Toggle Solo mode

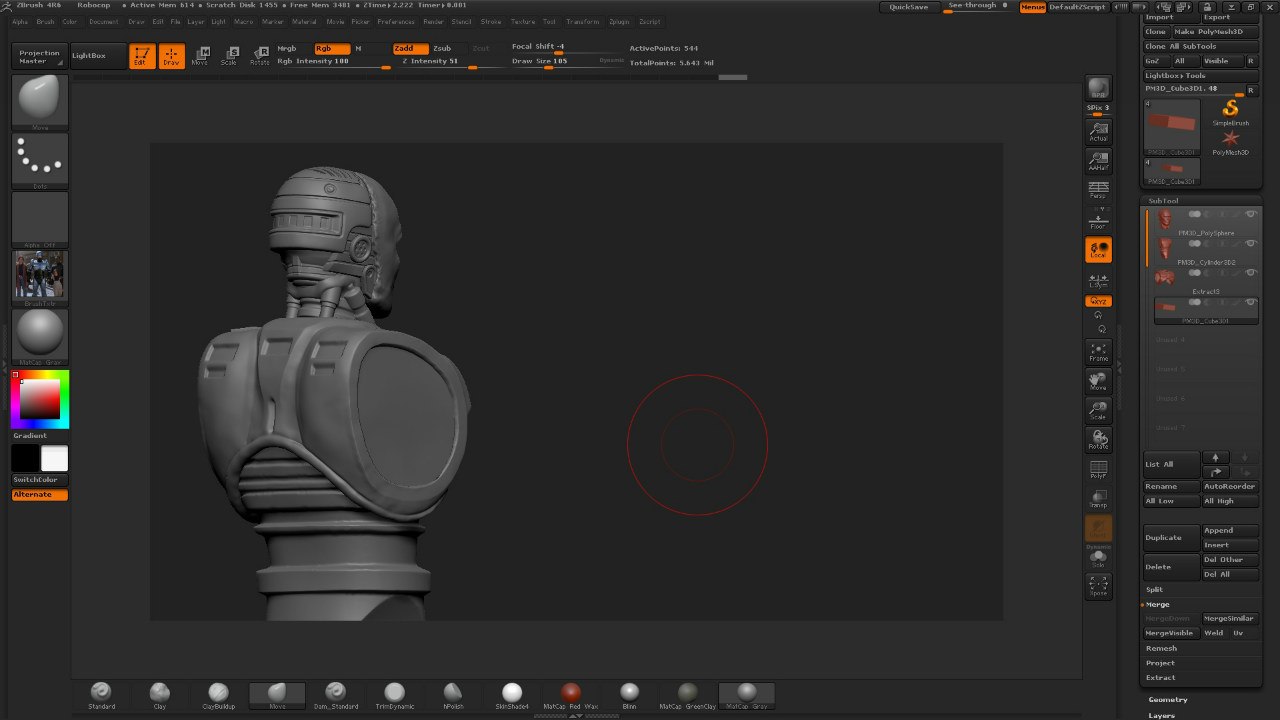pyautogui.click(x=1098, y=559)
